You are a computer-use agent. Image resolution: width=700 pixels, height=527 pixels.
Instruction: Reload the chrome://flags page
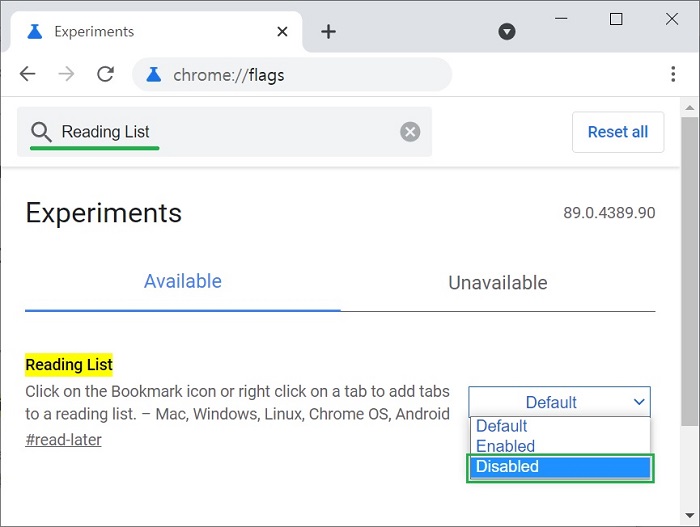coord(105,74)
